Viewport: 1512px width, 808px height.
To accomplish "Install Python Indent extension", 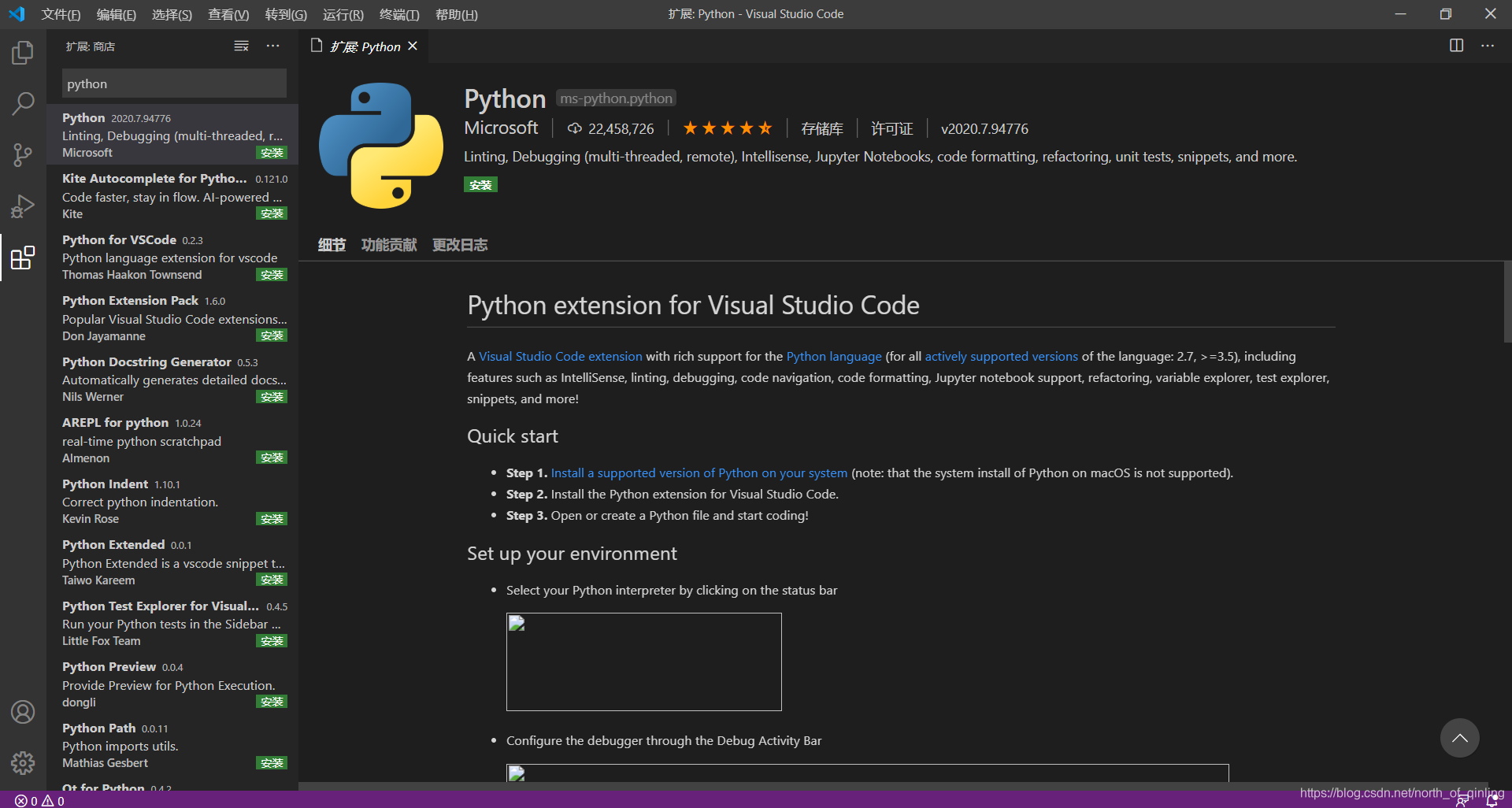I will click(x=272, y=519).
